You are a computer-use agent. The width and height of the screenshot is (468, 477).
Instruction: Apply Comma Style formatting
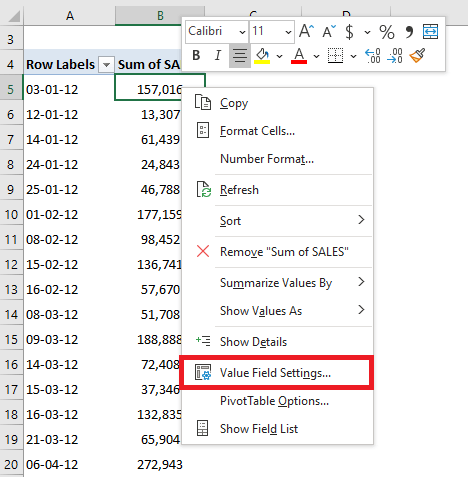coord(409,32)
